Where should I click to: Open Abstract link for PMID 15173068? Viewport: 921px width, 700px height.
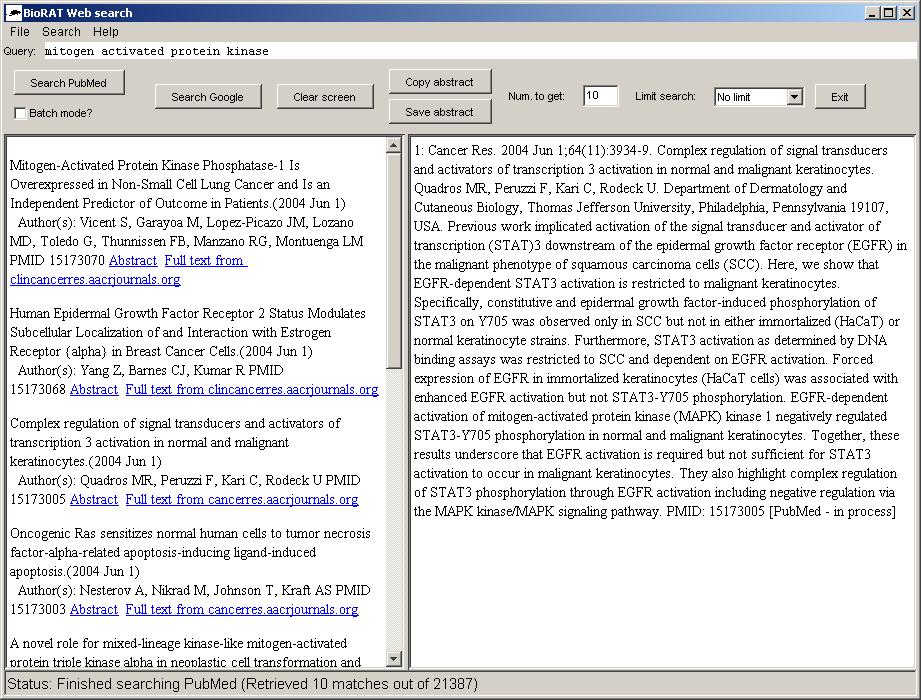94,390
